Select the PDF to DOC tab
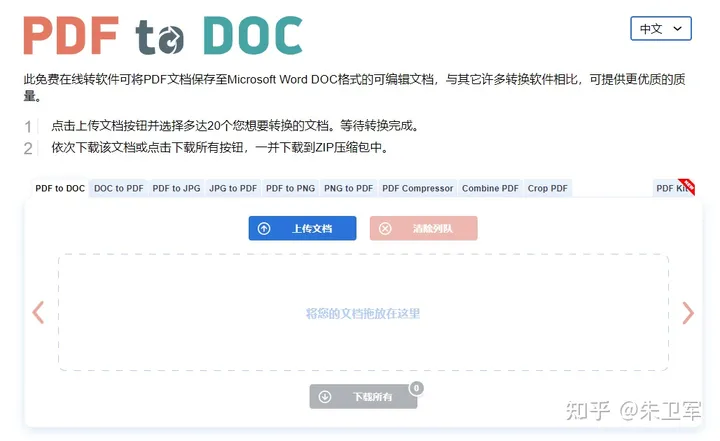 click(60, 188)
